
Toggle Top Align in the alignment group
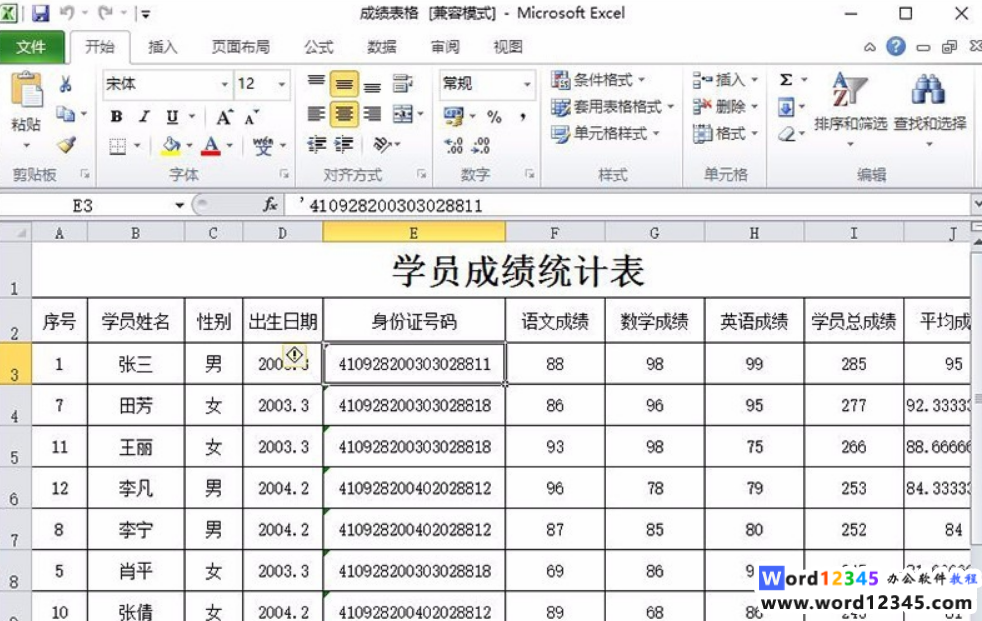(316, 83)
